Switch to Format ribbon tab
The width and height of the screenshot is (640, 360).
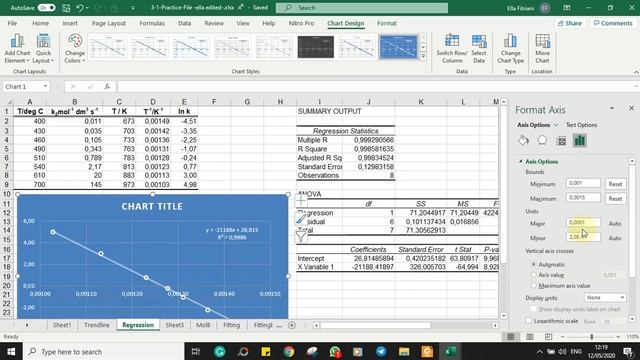click(387, 23)
